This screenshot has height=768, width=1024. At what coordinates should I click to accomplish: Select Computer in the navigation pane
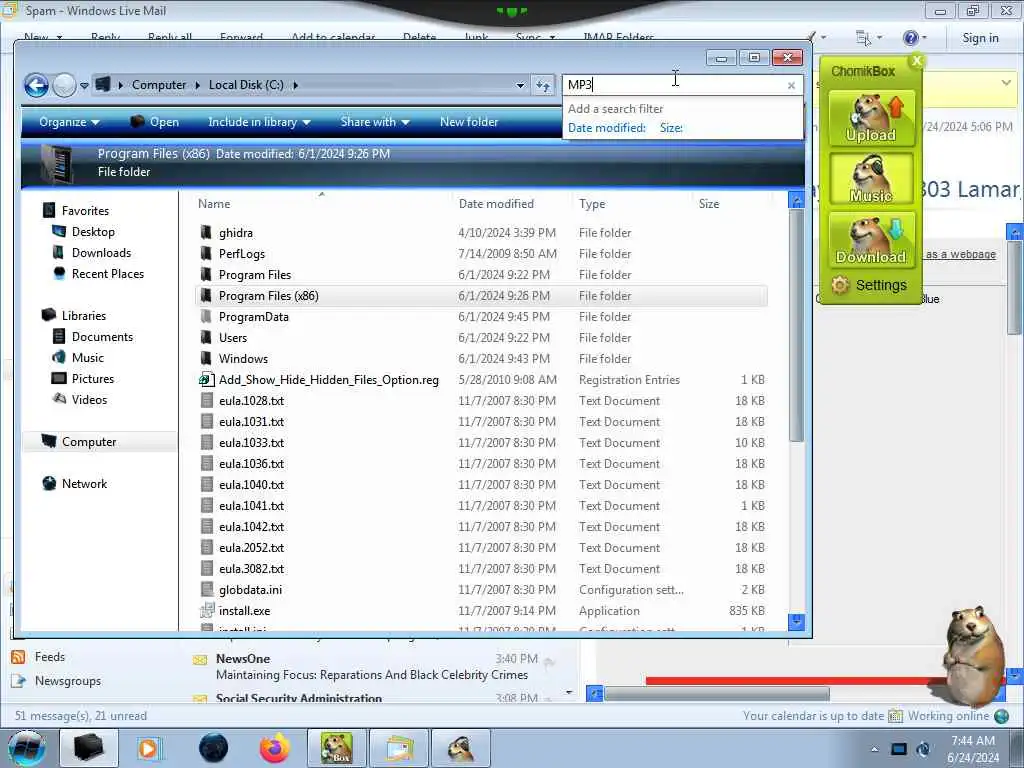click(89, 442)
